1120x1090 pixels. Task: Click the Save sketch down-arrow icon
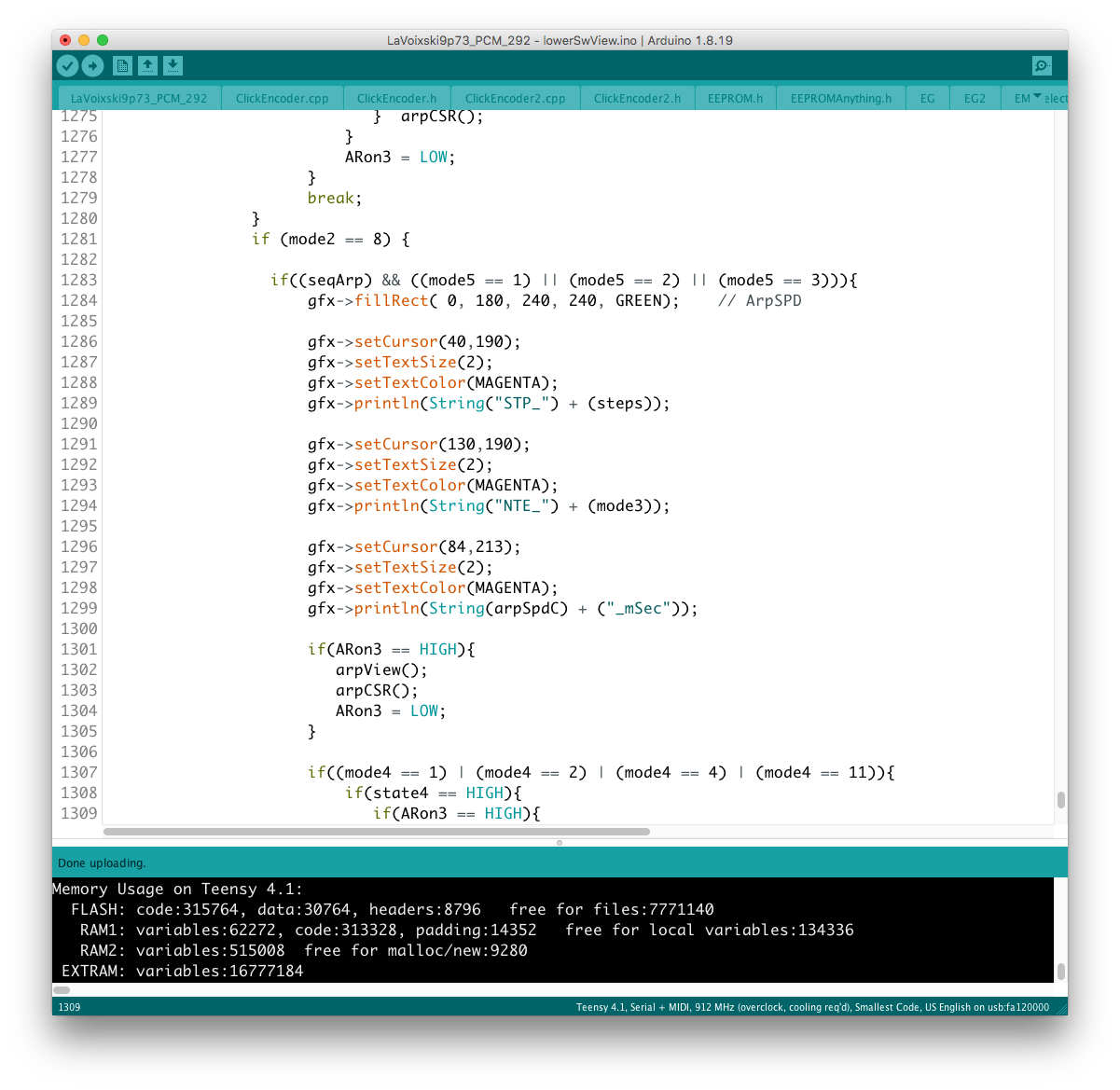(173, 65)
